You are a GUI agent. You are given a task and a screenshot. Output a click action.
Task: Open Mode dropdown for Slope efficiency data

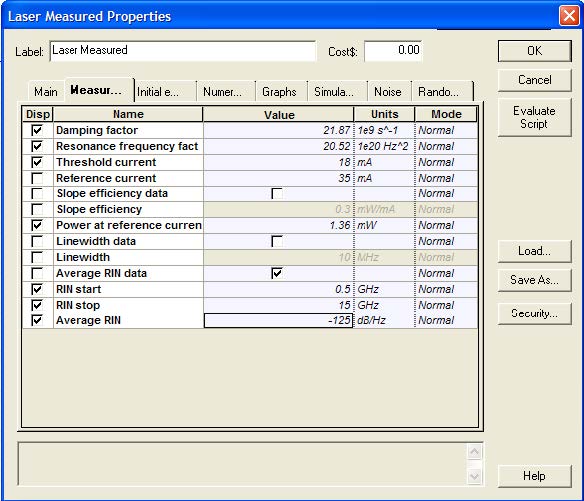pos(446,194)
